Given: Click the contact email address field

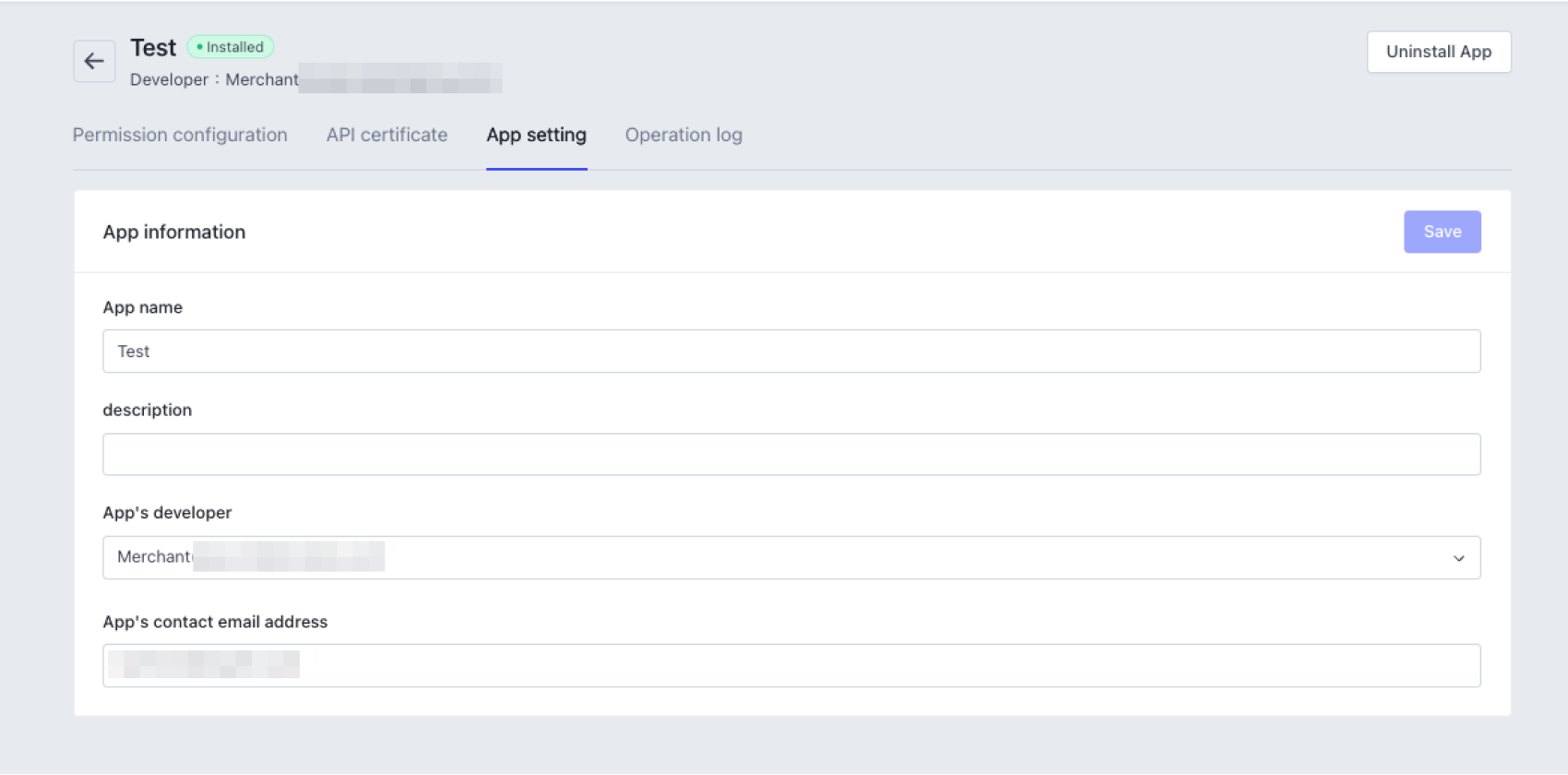Looking at the screenshot, I should 790,665.
